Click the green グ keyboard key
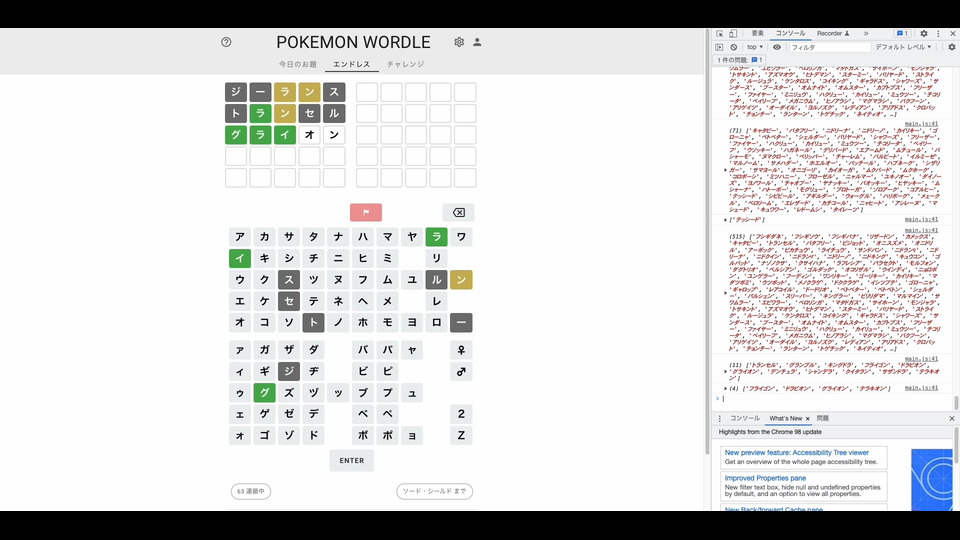 pos(264,393)
